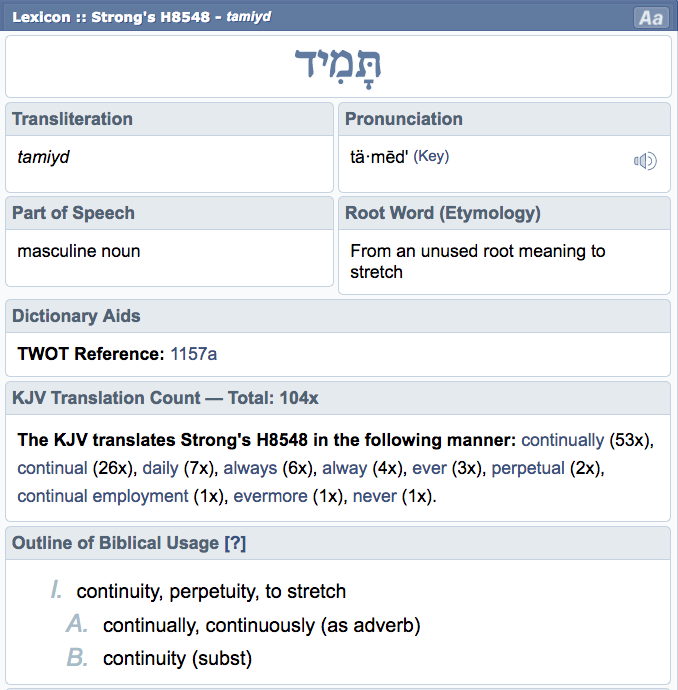The image size is (678, 690).
Task: Click the Dictionary Aids section header
Action: [76, 316]
